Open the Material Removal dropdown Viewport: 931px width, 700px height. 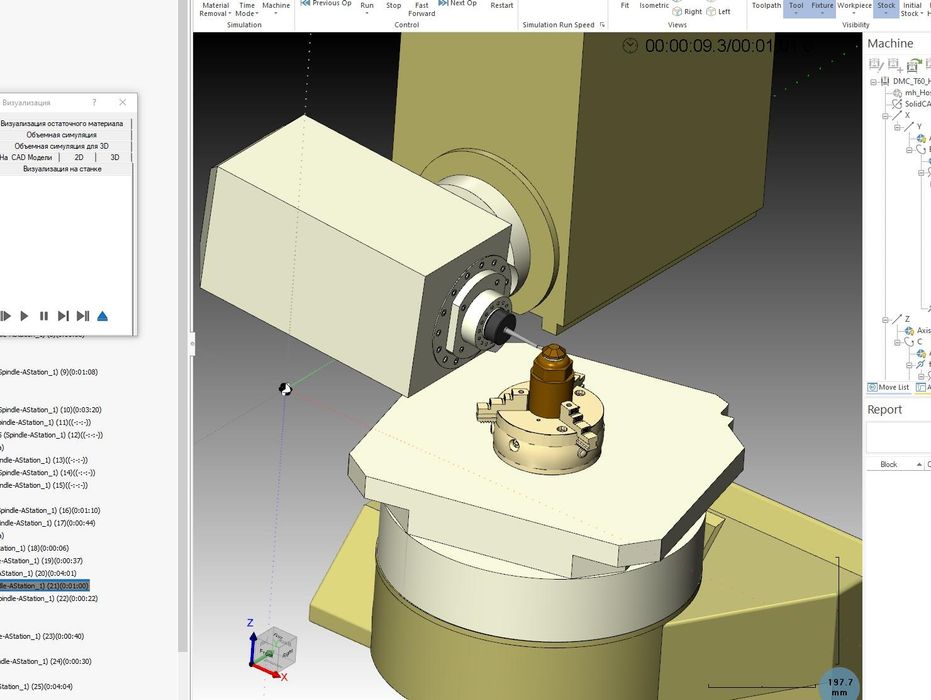tap(215, 8)
